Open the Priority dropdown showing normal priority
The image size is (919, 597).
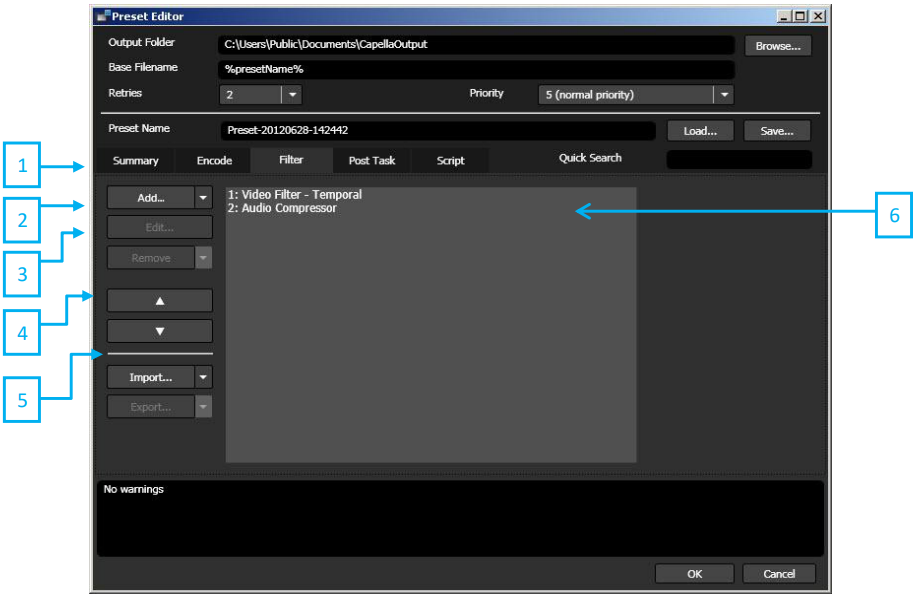coord(723,93)
